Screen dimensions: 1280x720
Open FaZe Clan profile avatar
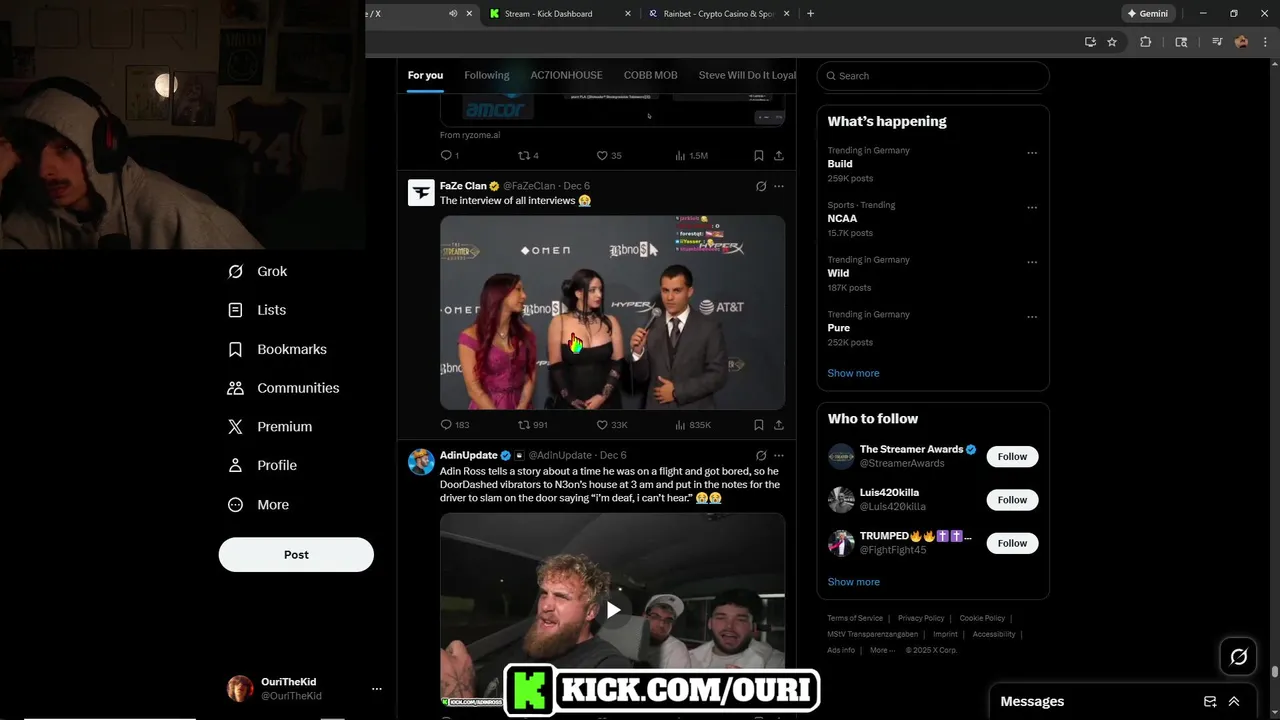coord(421,192)
